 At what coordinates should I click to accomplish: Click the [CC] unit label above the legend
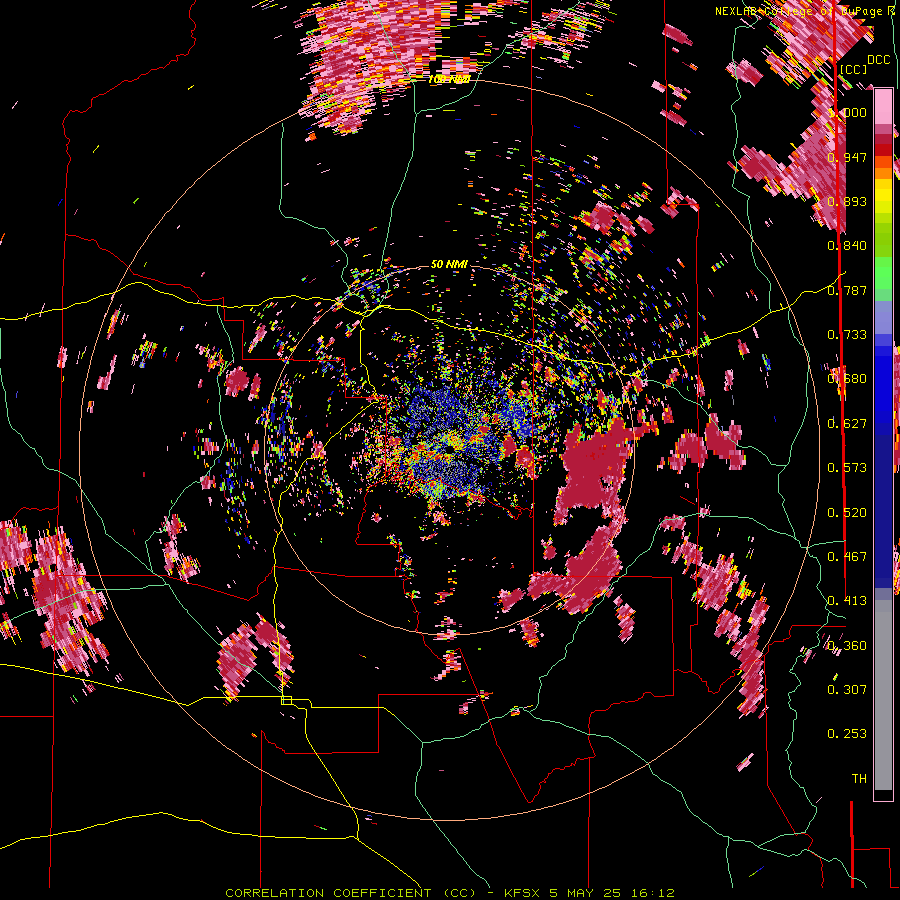point(852,69)
